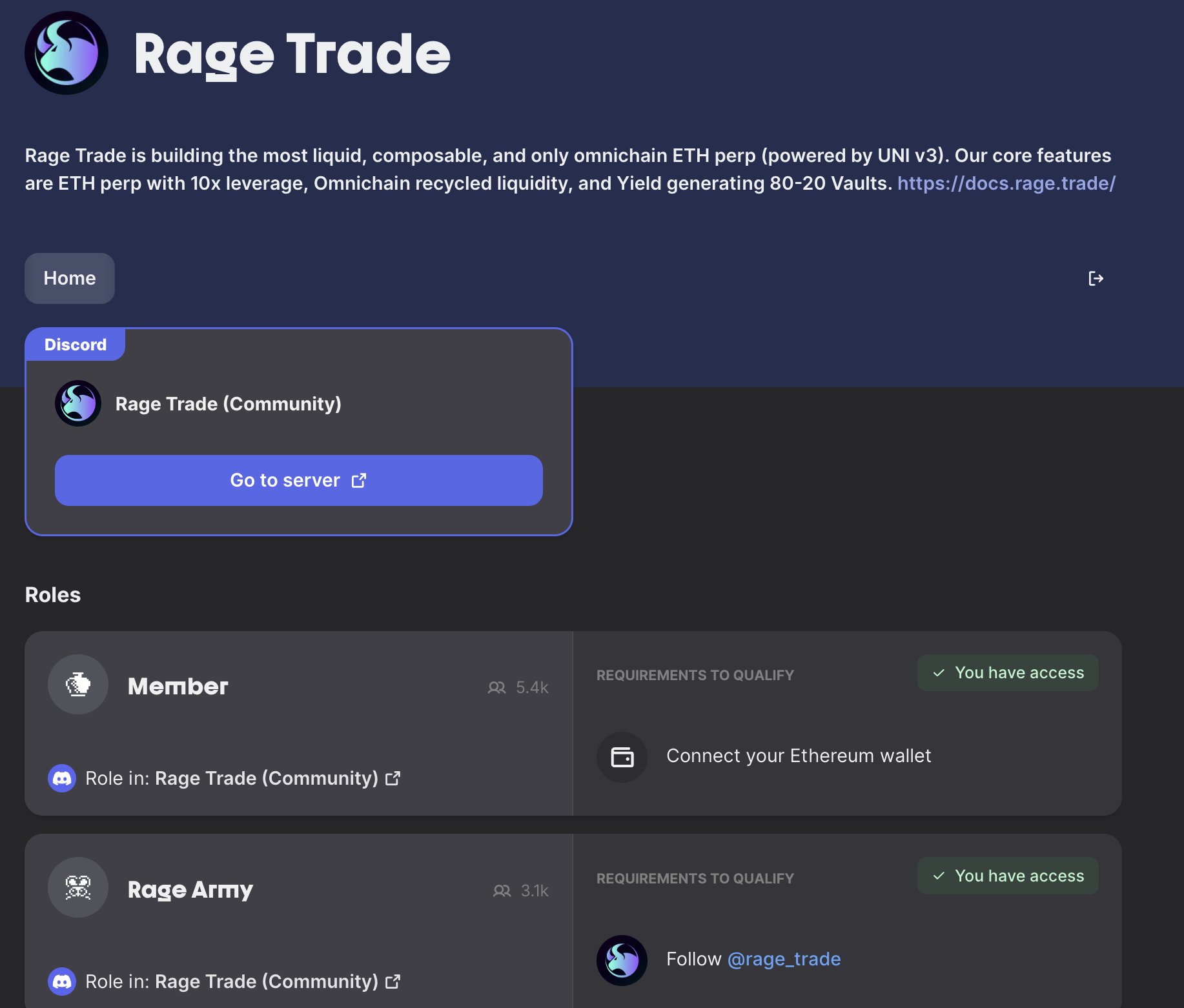Follow the @rage_trade link
This screenshot has height=1008, width=1184.
[x=784, y=959]
